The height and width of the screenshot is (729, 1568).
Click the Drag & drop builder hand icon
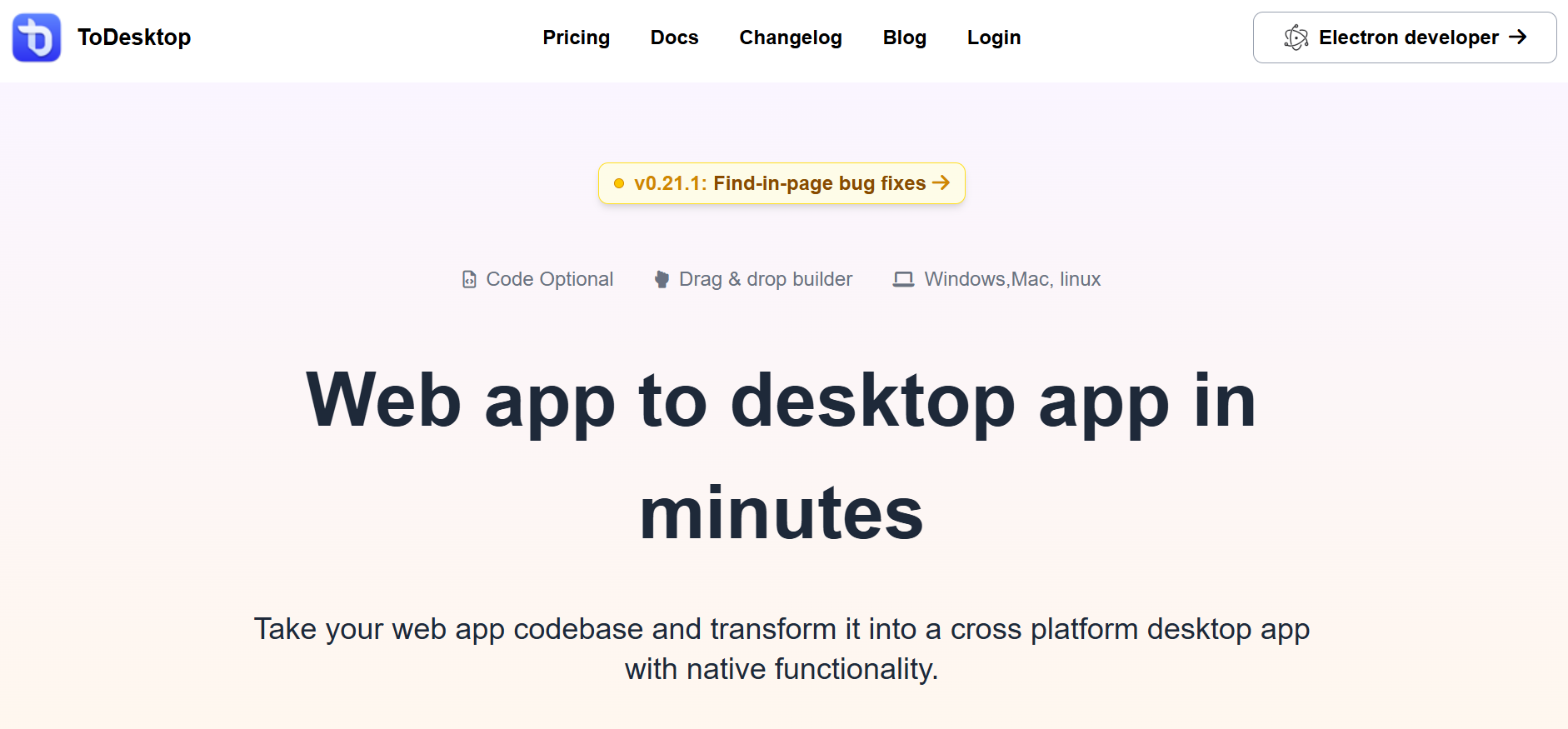pyautogui.click(x=662, y=279)
